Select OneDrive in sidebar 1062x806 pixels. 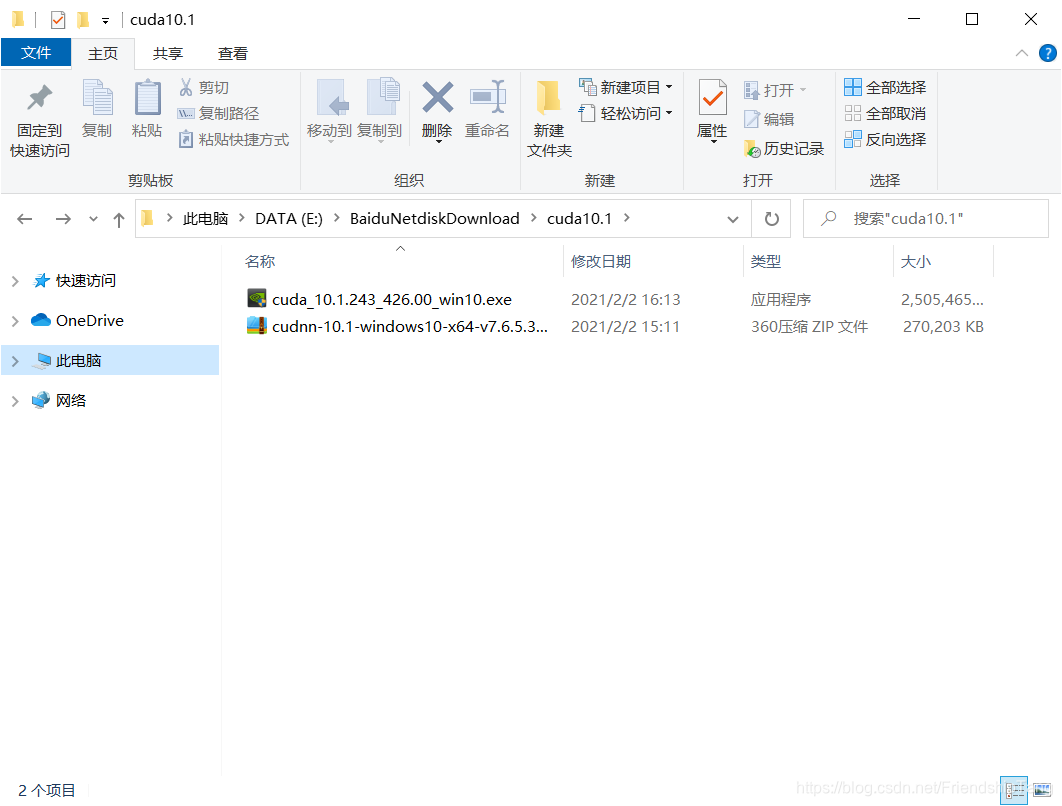[x=78, y=320]
